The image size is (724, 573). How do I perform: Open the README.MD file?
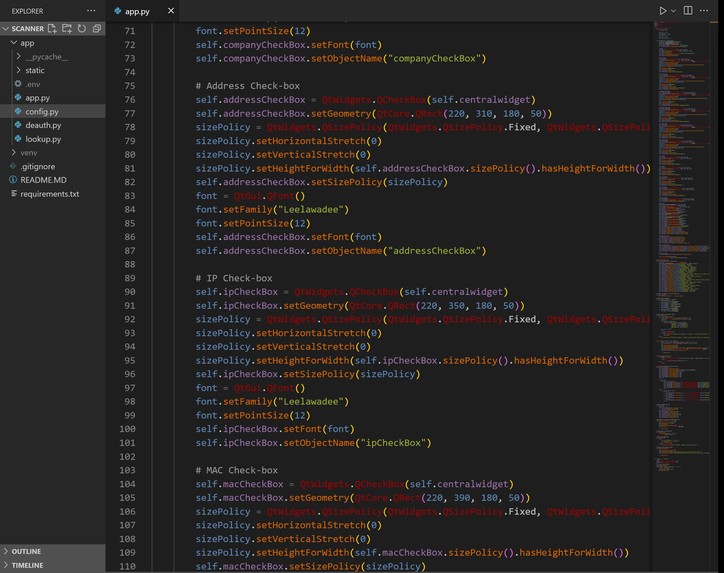click(43, 180)
